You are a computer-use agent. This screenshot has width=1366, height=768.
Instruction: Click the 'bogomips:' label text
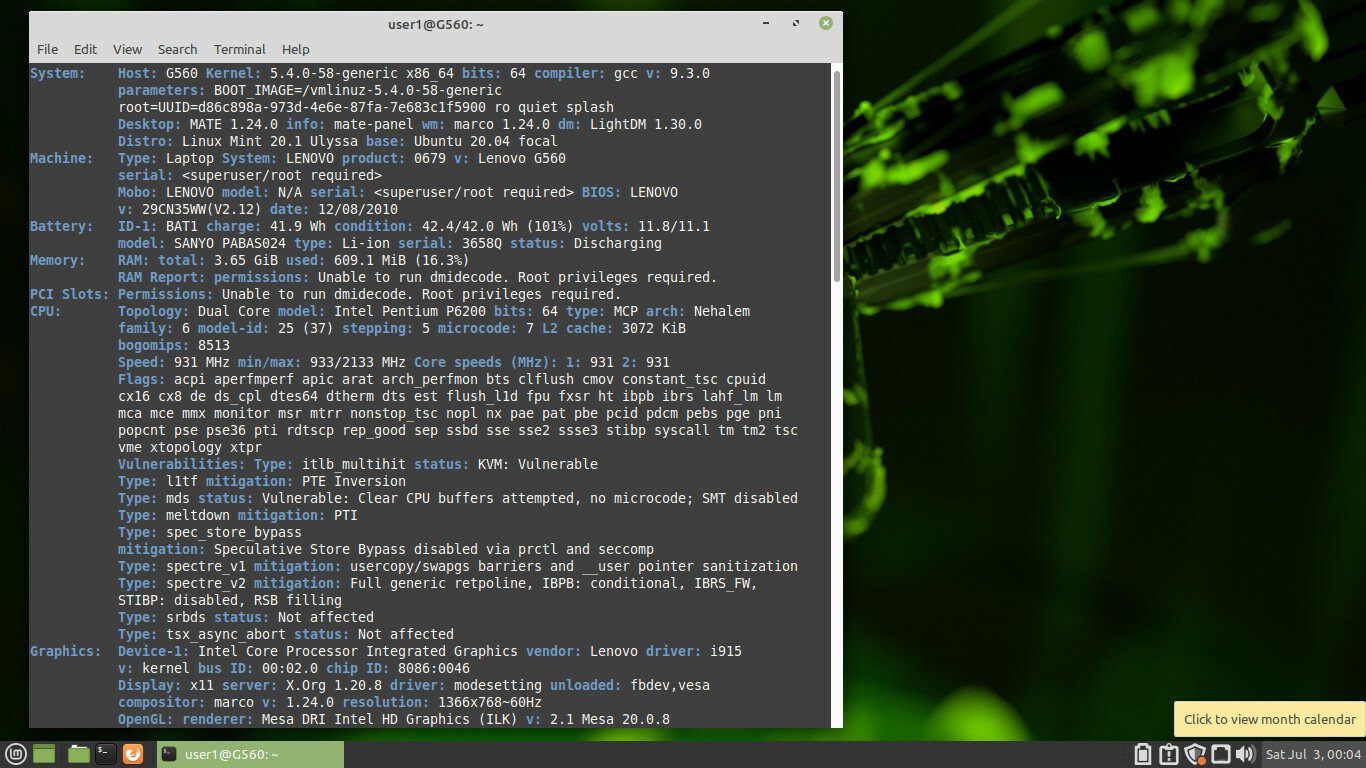pyautogui.click(x=154, y=345)
